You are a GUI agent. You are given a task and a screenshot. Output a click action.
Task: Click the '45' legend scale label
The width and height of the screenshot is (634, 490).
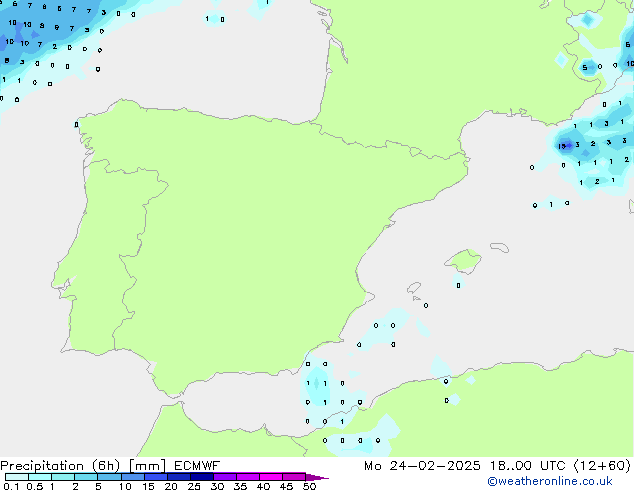pyautogui.click(x=286, y=486)
